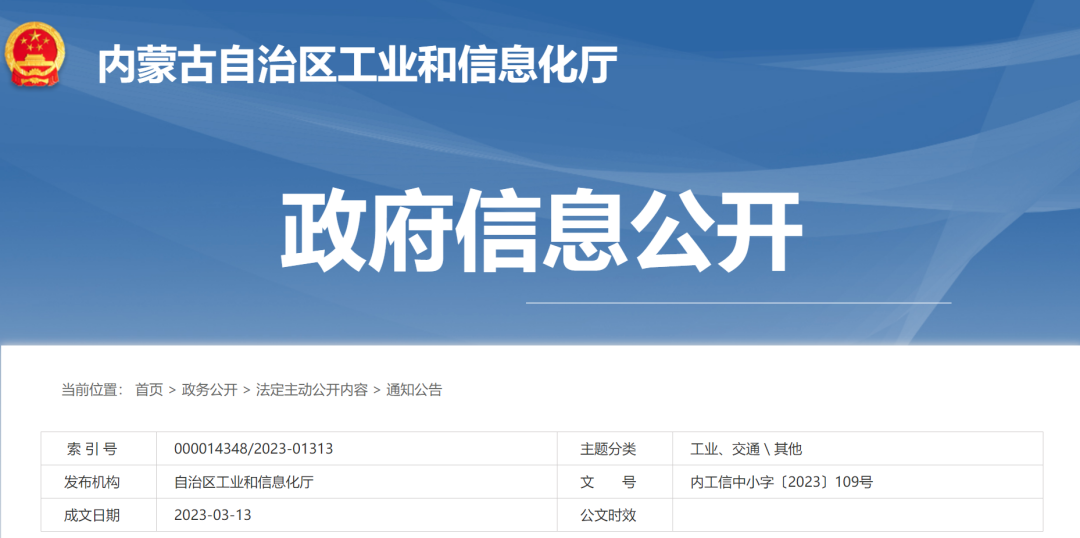Click the 当前位置 label
Image resolution: width=1080 pixels, height=538 pixels.
click(92, 390)
